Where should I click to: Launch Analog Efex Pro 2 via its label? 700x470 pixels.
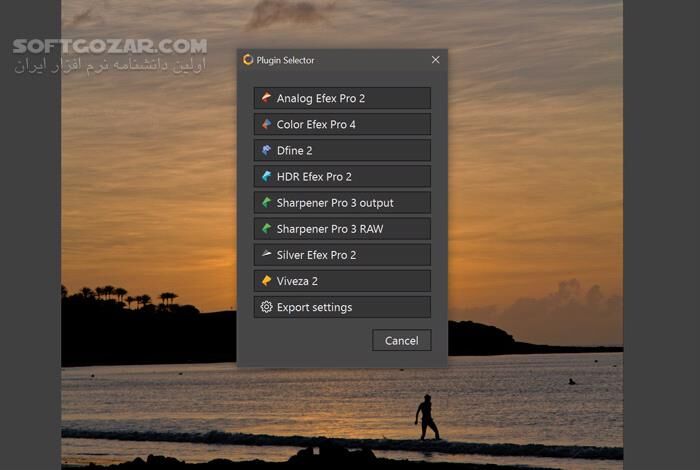pos(321,98)
